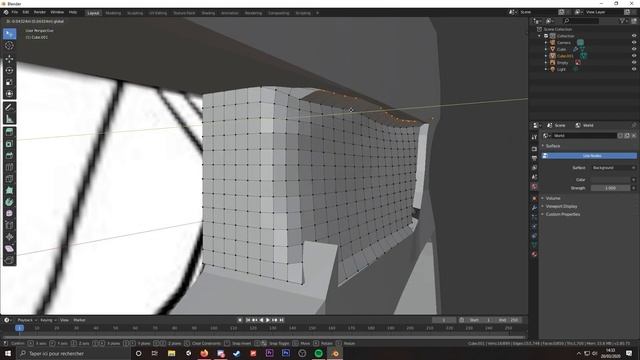Open Render properties tab
Viewport: 640px width, 360px height.
click(534, 149)
